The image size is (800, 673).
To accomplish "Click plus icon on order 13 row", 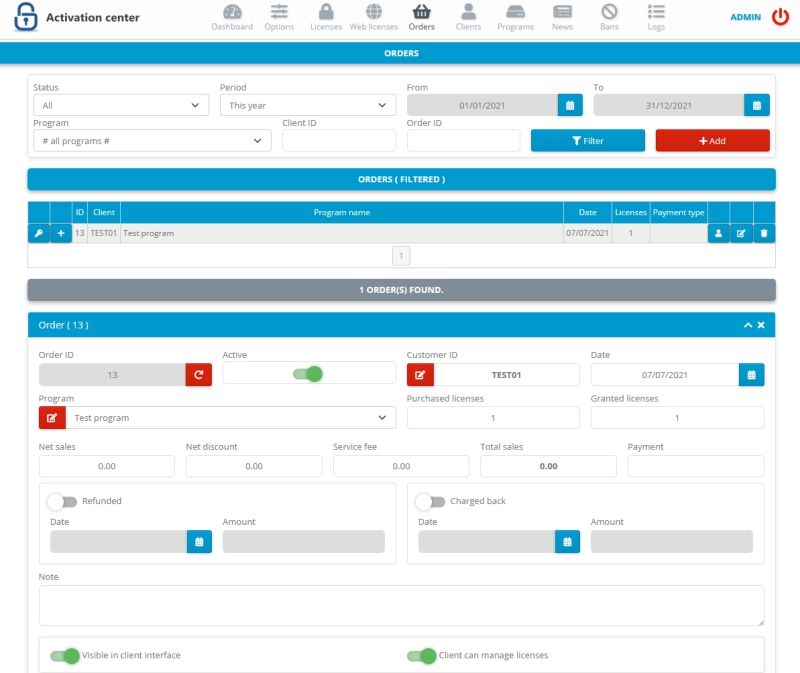I will (61, 233).
